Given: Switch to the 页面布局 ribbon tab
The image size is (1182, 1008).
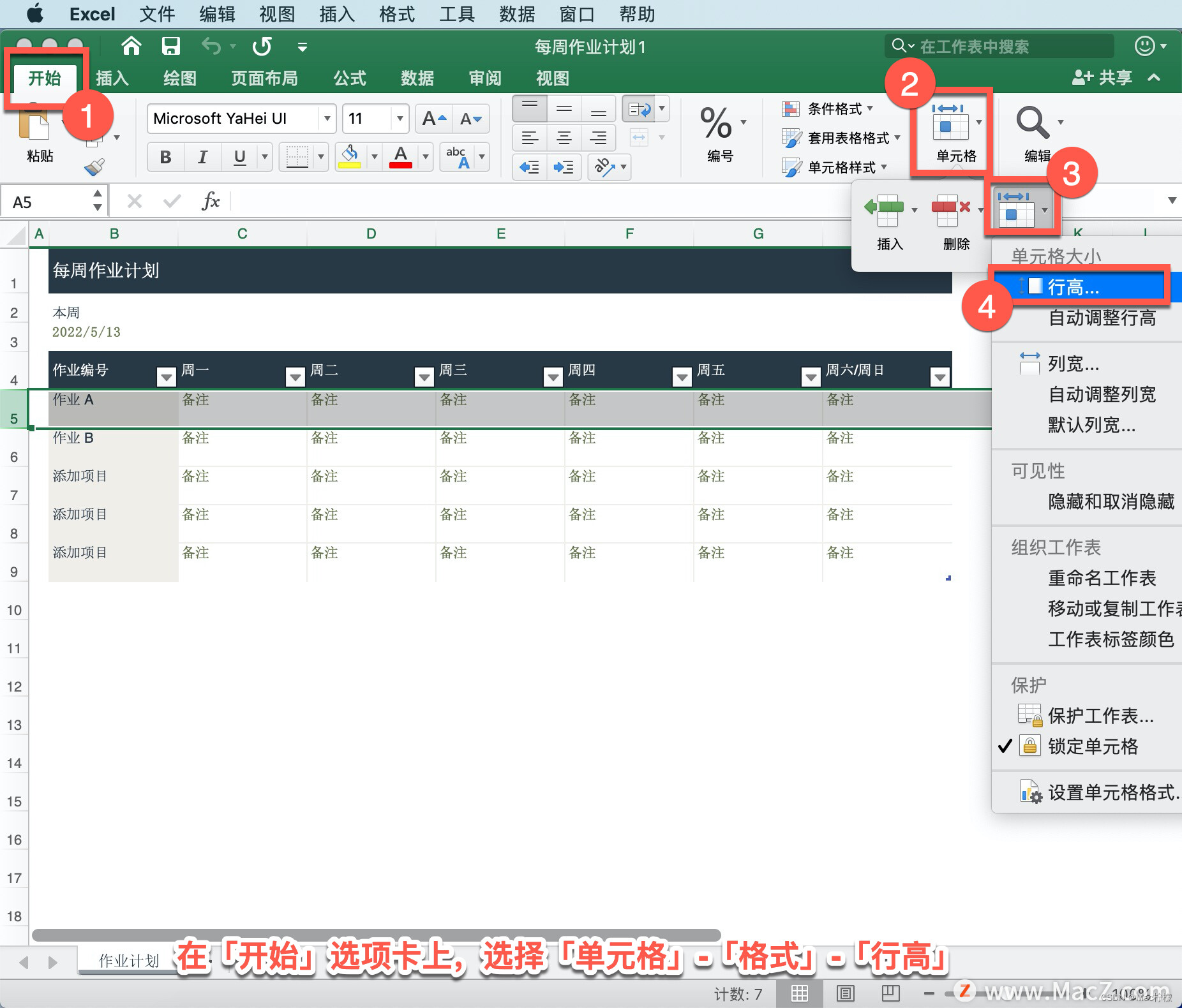Looking at the screenshot, I should point(264,78).
